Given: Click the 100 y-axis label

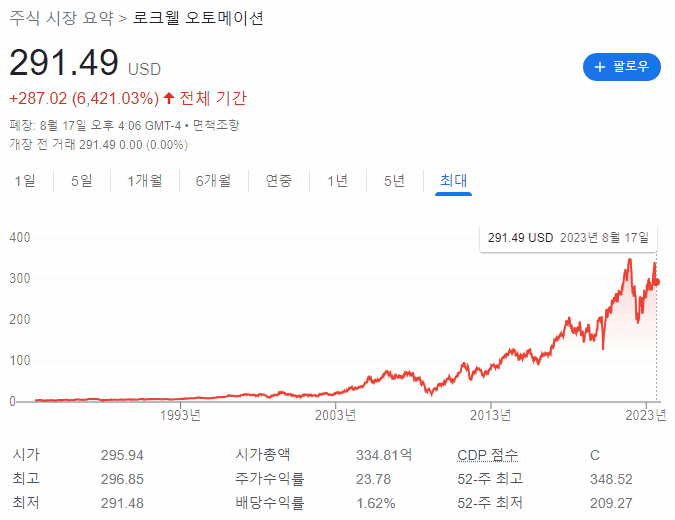Looking at the screenshot, I should pos(20,360).
